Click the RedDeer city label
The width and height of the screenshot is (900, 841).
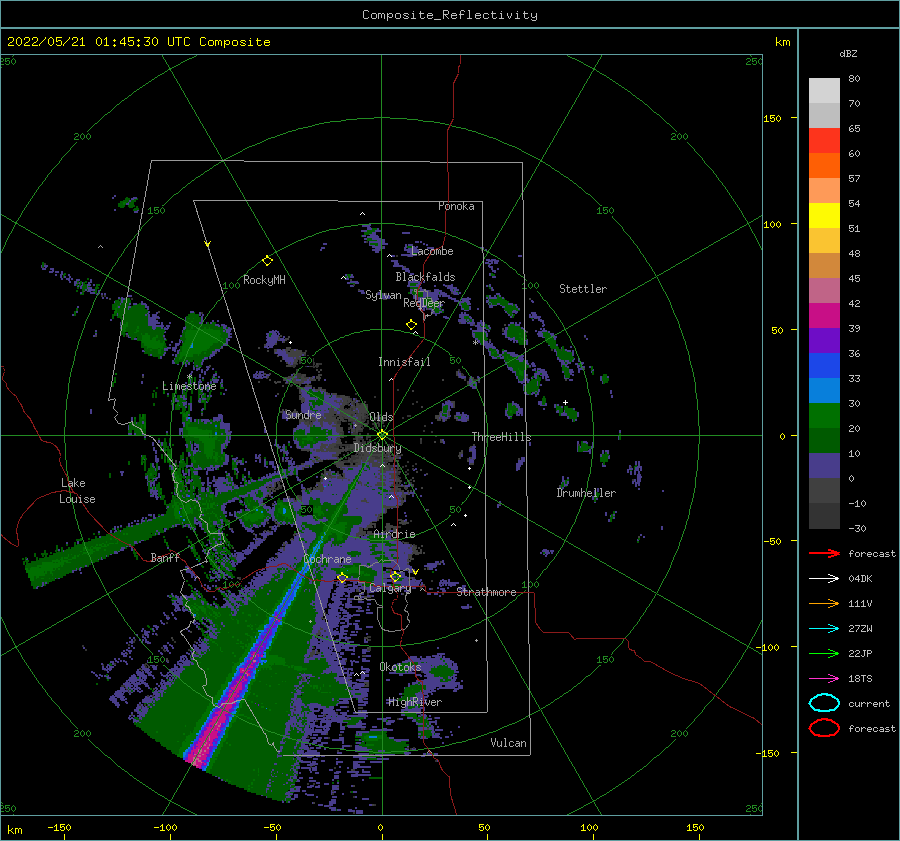424,303
